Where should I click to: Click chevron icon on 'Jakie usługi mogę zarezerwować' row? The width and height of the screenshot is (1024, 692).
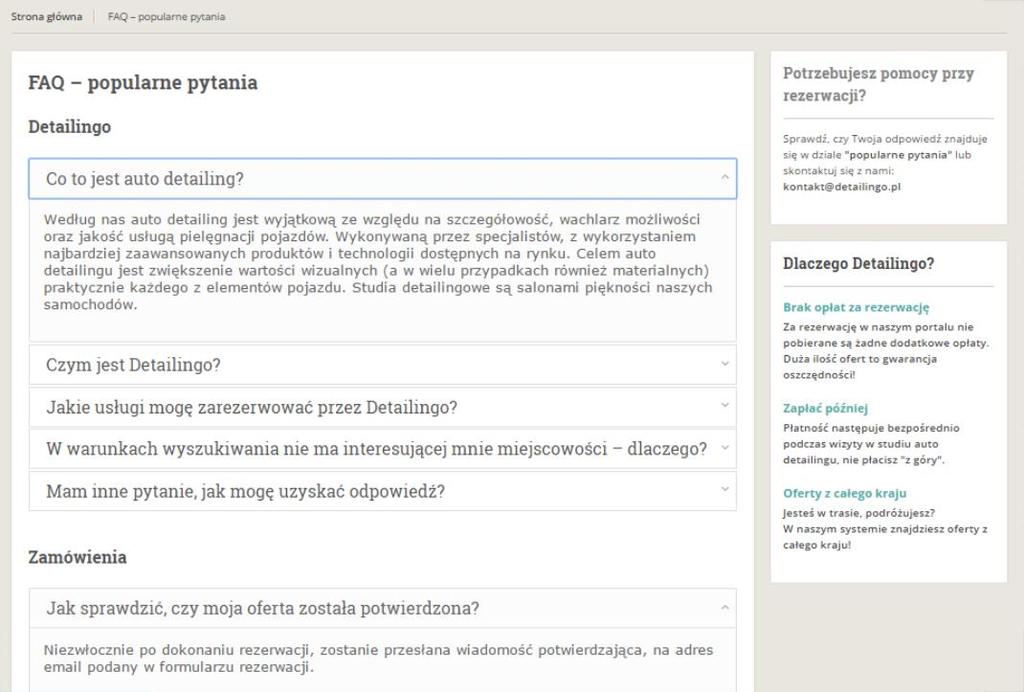724,405
